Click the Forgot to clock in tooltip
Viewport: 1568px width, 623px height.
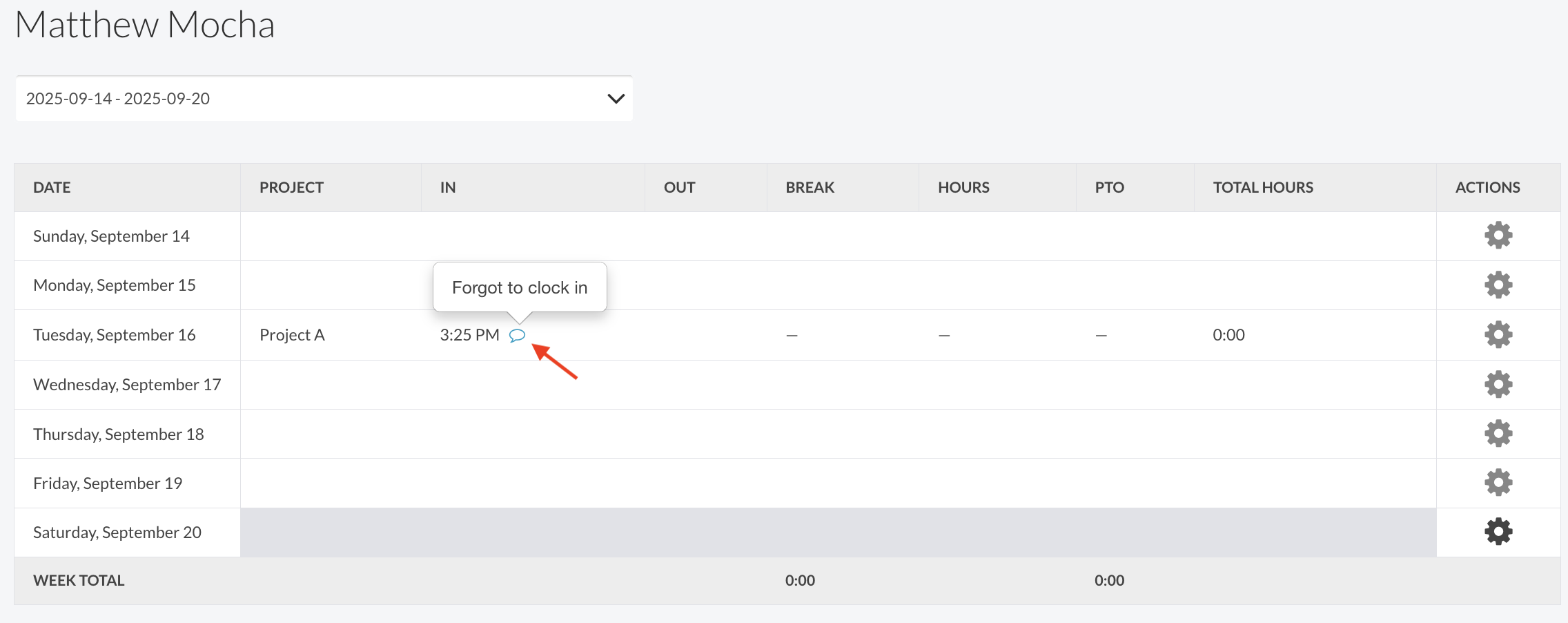pyautogui.click(x=519, y=287)
